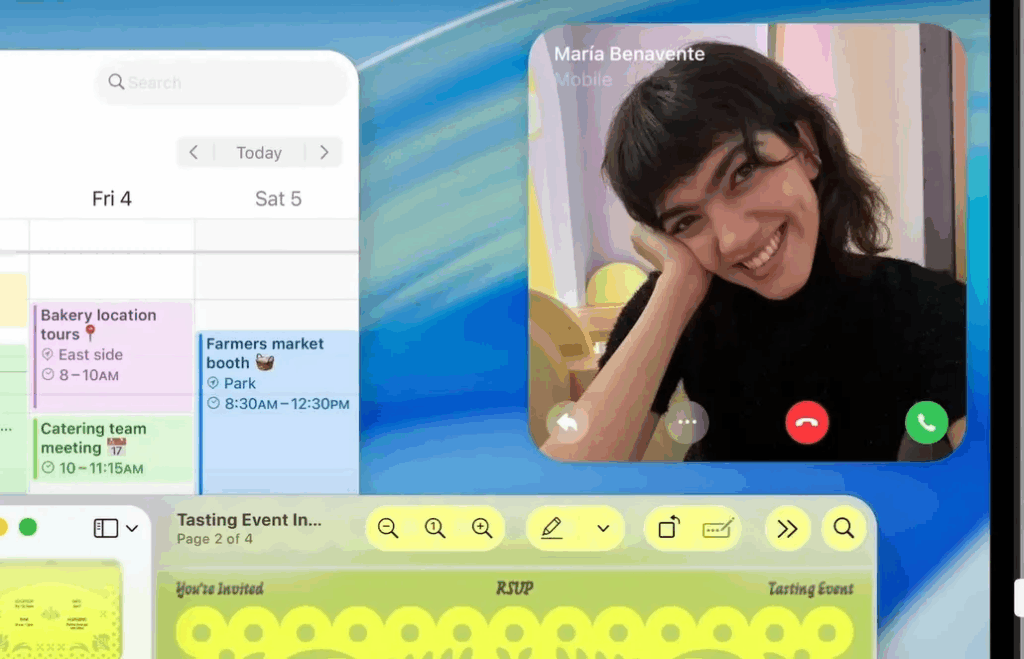Viewport: 1024px width, 659px height.
Task: Zoom out in the Preview toolbar
Action: pyautogui.click(x=388, y=528)
